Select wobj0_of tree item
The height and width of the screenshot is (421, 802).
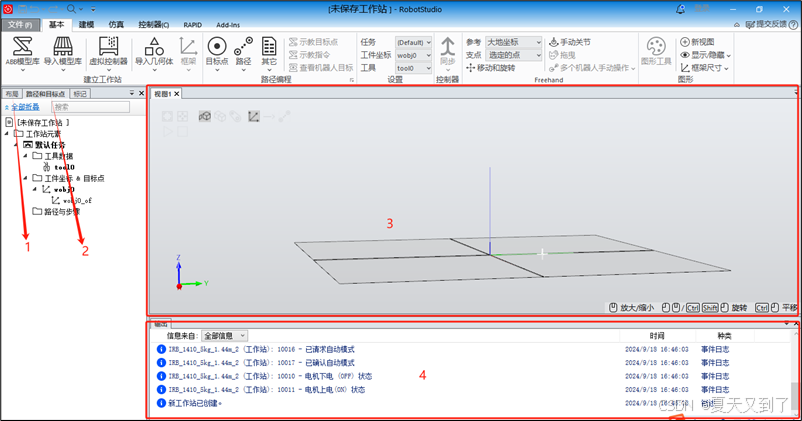point(77,201)
